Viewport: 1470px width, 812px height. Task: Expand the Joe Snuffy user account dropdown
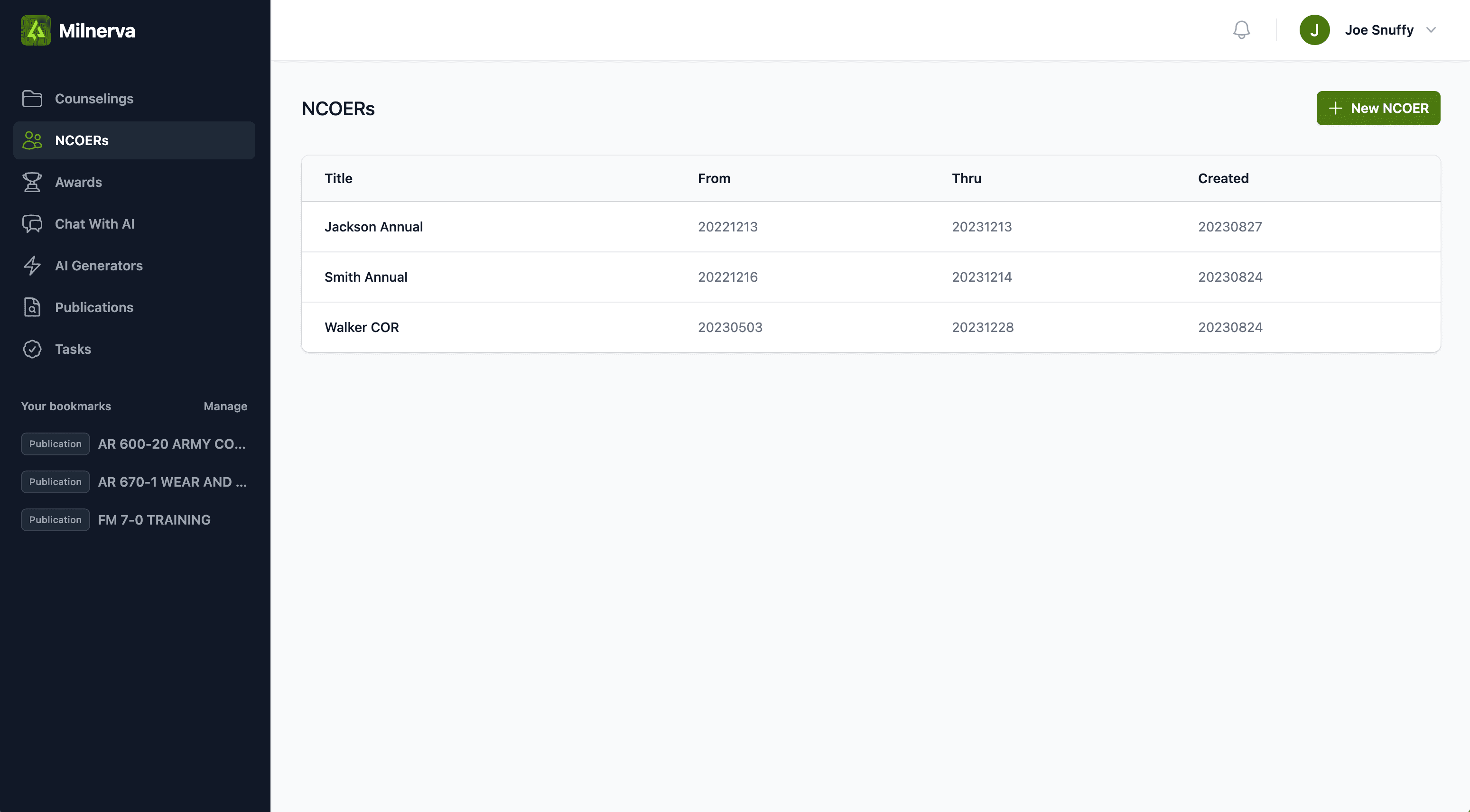pos(1433,30)
